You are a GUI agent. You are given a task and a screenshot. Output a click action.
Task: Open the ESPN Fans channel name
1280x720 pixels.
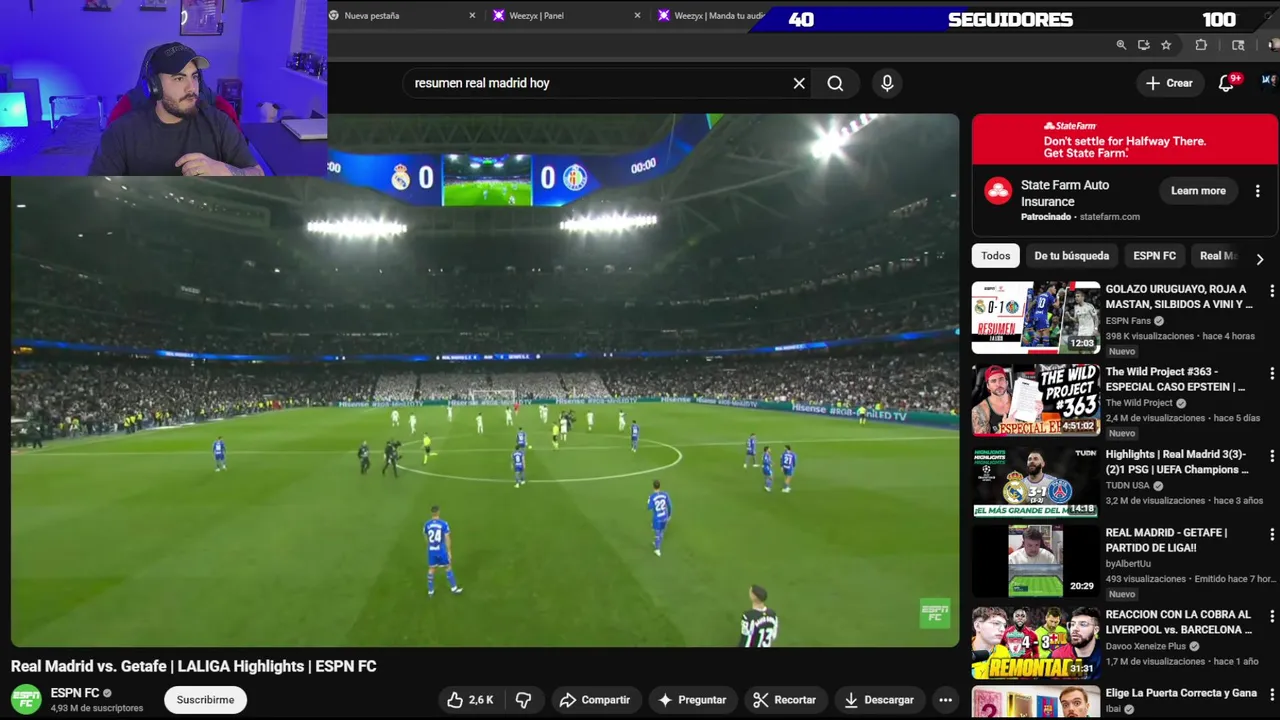(1128, 321)
